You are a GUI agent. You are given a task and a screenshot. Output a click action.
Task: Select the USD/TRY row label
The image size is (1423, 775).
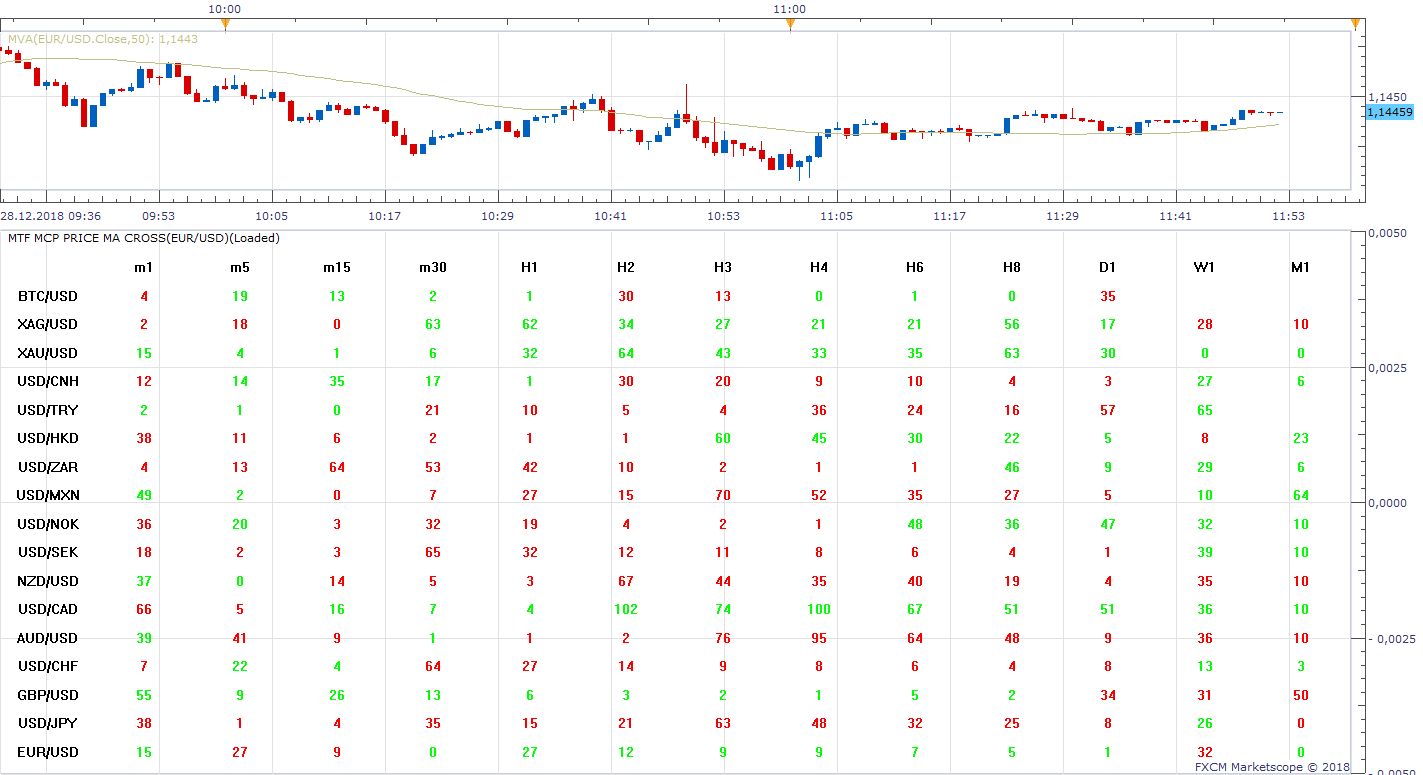(47, 410)
